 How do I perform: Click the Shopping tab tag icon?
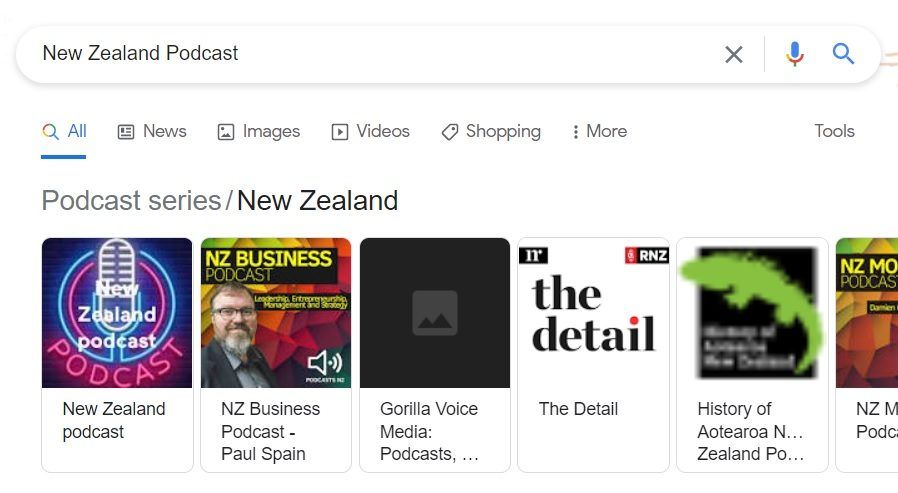[x=450, y=132]
